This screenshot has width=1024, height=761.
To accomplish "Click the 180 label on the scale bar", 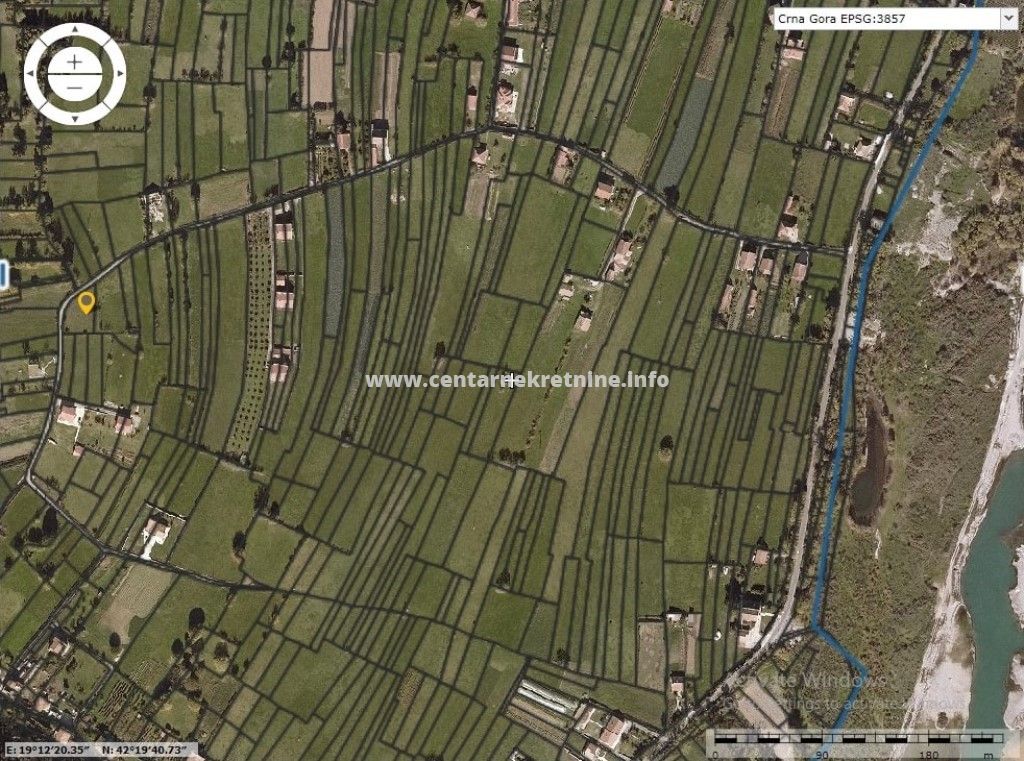I will click(x=932, y=754).
